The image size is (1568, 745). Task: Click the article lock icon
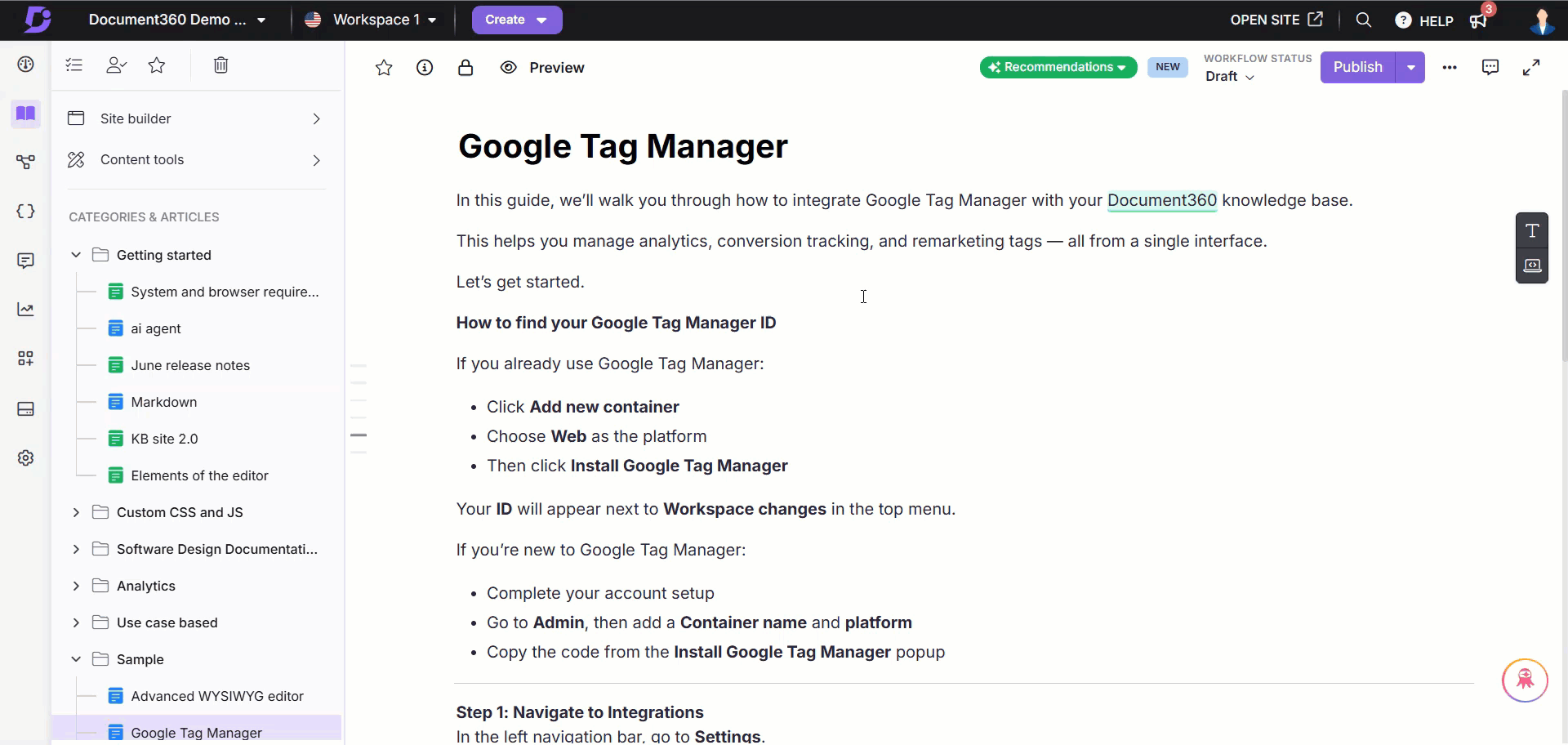(465, 68)
